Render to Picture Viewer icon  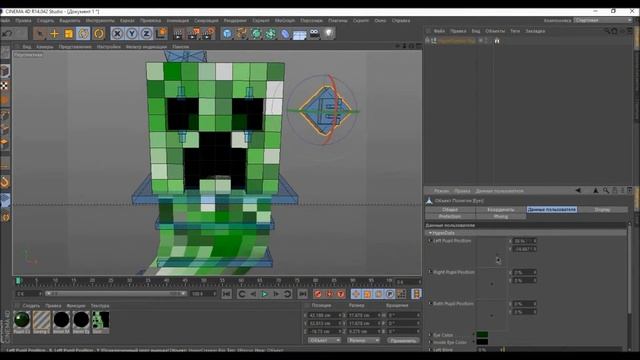click(x=193, y=33)
